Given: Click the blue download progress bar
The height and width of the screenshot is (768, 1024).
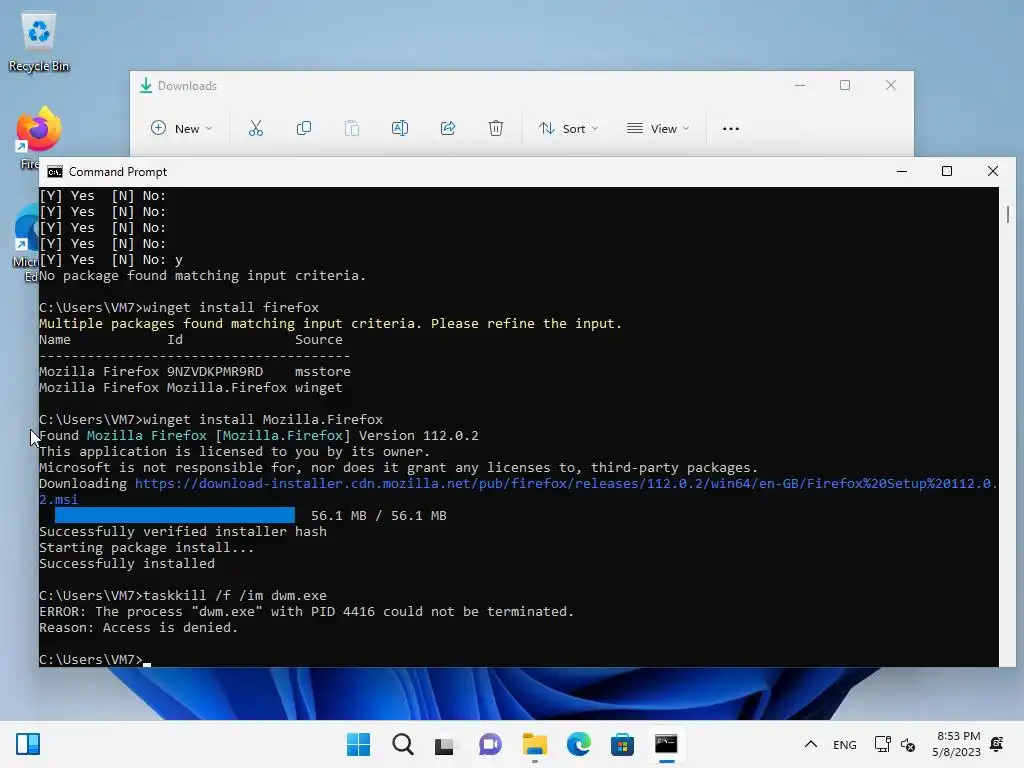Looking at the screenshot, I should click(x=174, y=515).
